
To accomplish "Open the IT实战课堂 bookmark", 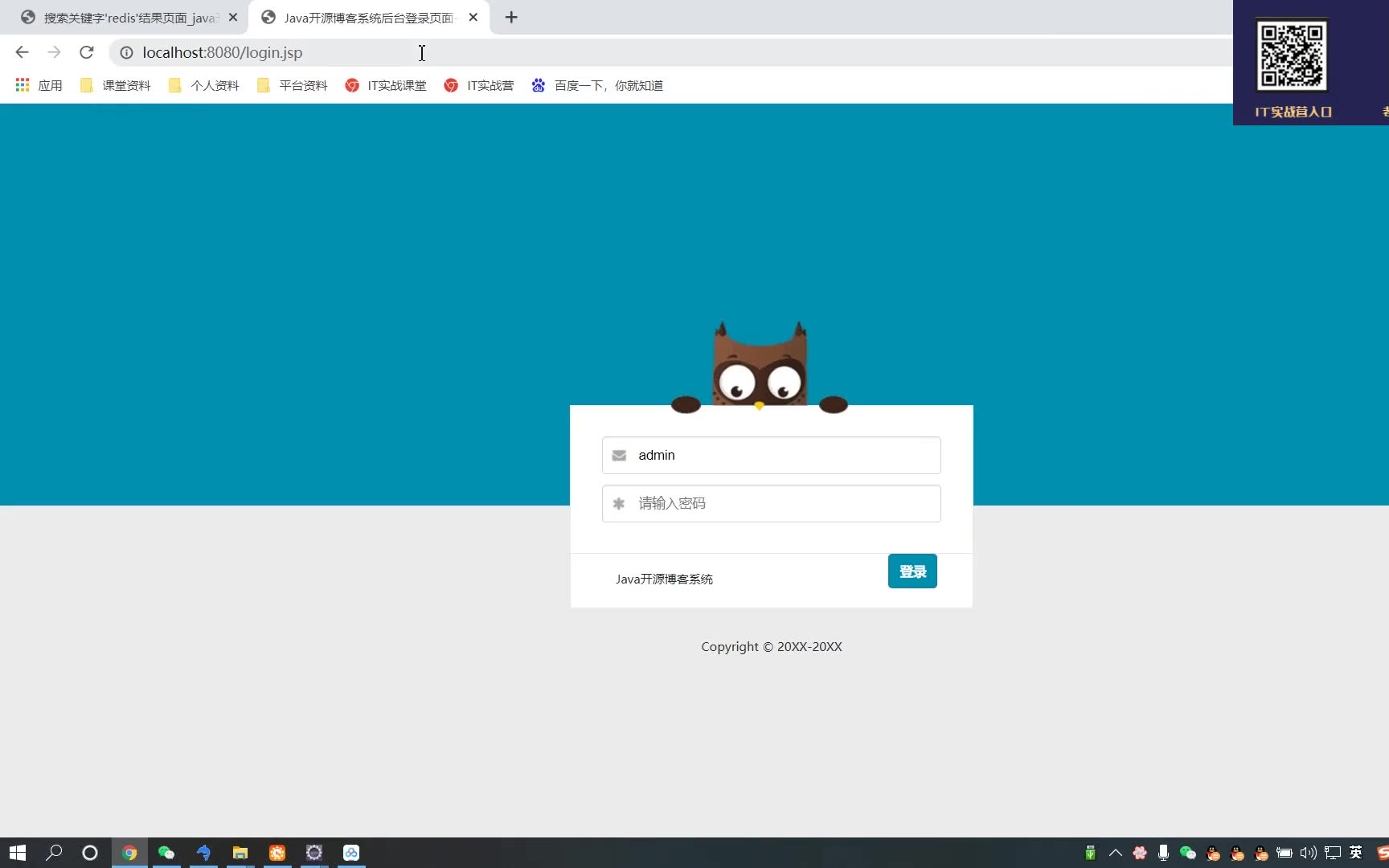I will tap(386, 85).
